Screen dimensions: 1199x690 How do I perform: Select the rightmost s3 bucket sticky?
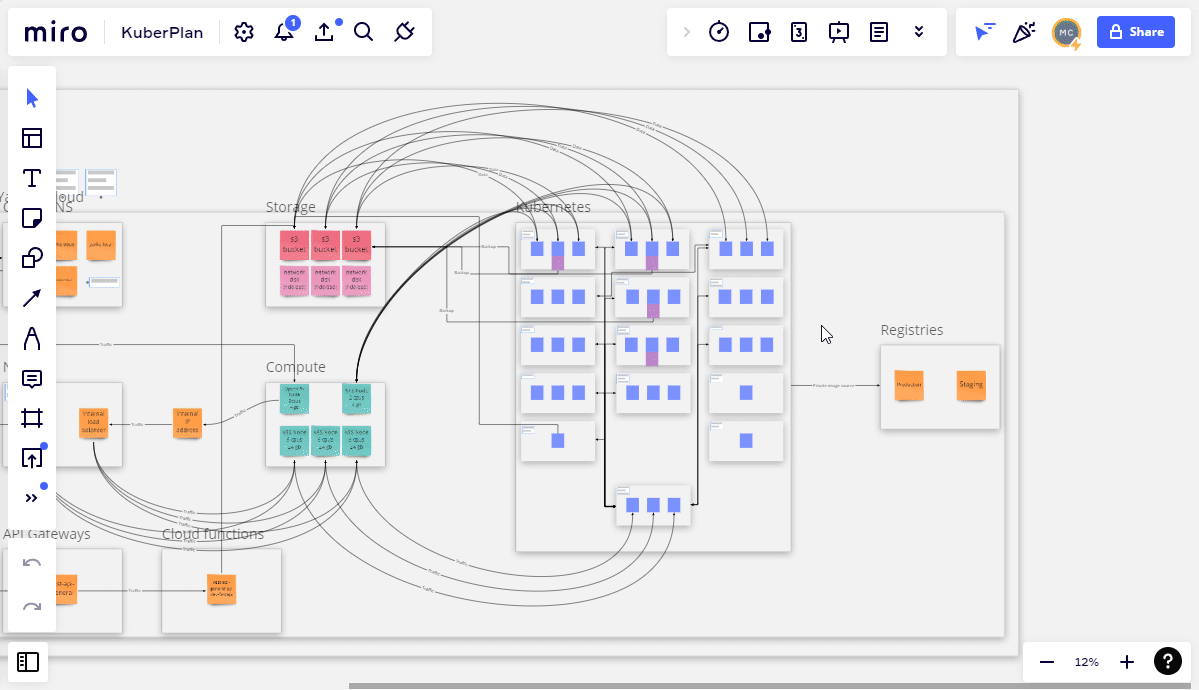click(x=356, y=245)
